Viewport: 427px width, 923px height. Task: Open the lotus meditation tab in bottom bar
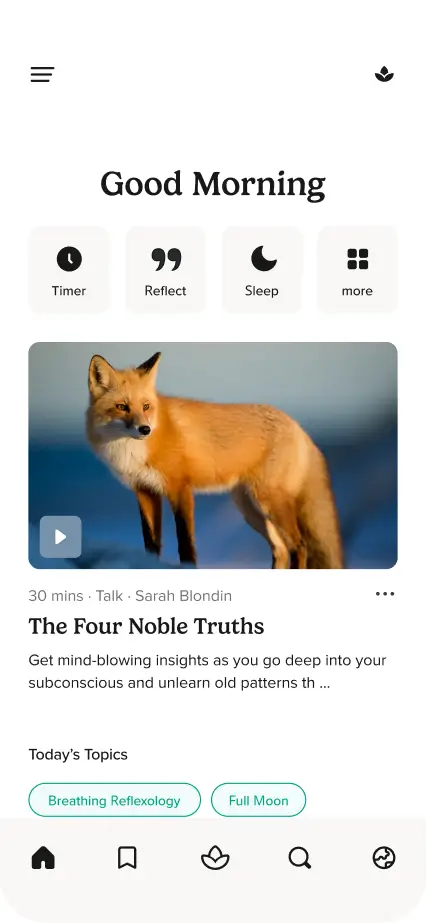(215, 858)
